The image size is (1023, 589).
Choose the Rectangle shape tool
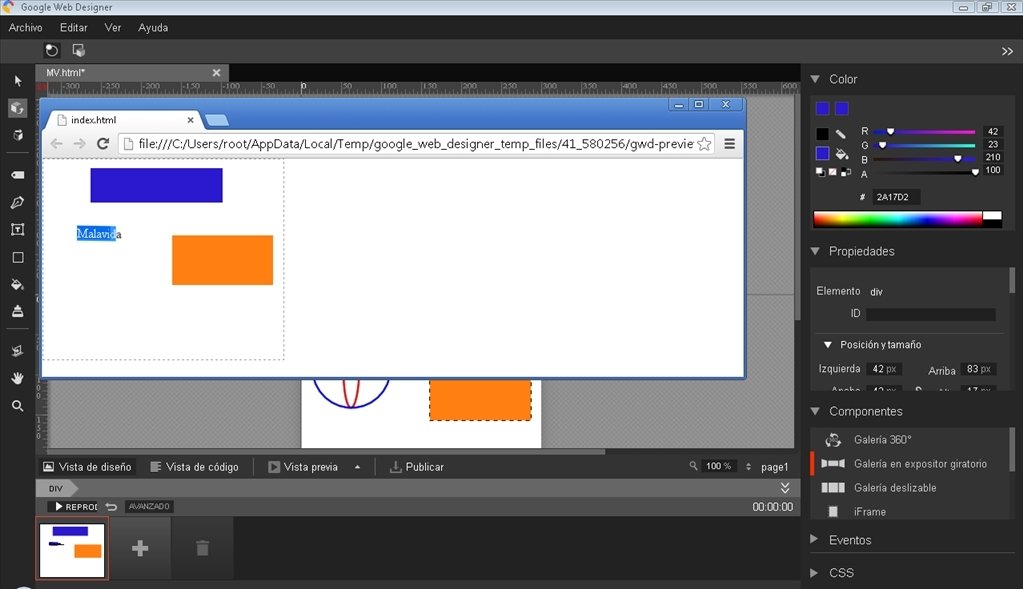(18, 258)
